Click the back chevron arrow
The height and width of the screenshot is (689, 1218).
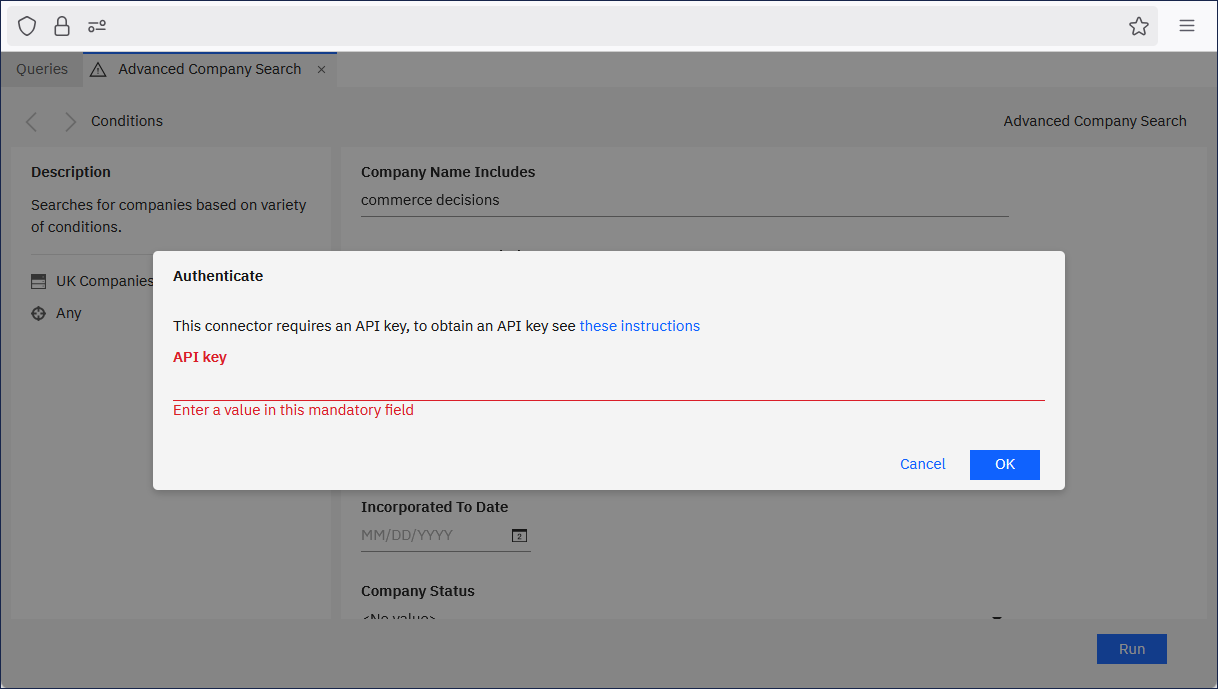[32, 122]
